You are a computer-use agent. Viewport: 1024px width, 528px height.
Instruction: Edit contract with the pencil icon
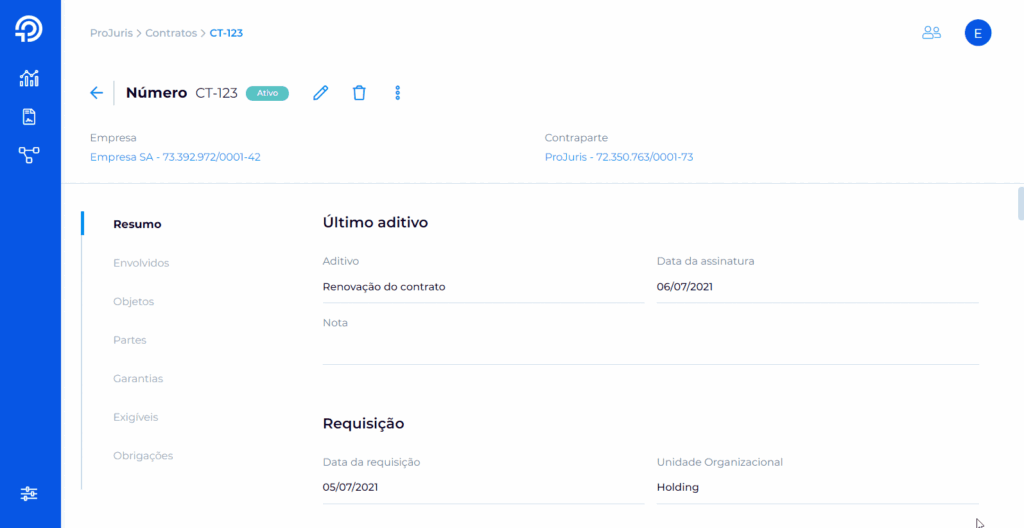click(x=320, y=93)
